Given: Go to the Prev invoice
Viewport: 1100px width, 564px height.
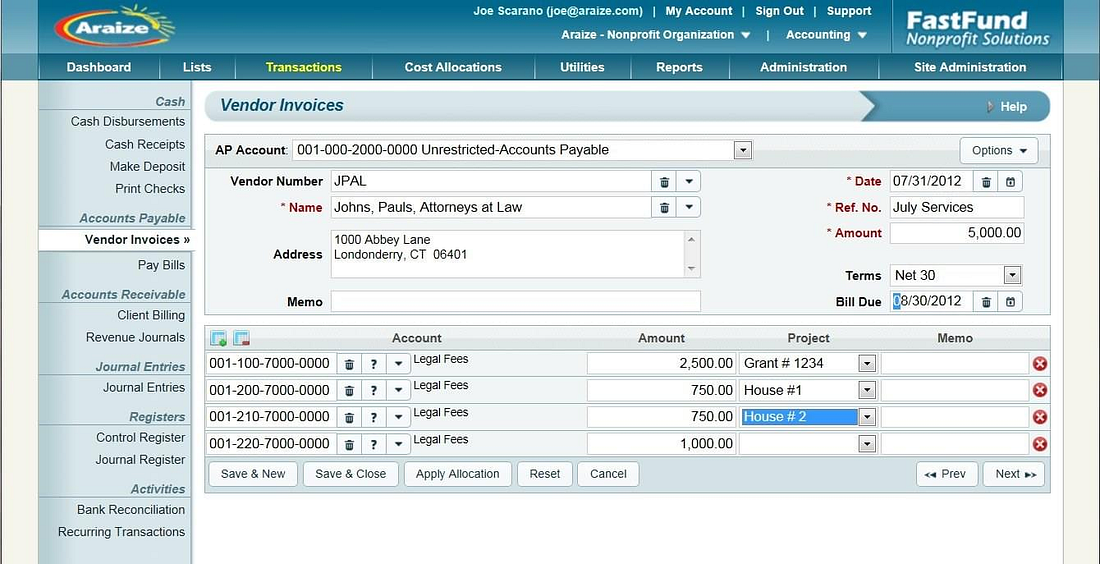Looking at the screenshot, I should point(947,474).
